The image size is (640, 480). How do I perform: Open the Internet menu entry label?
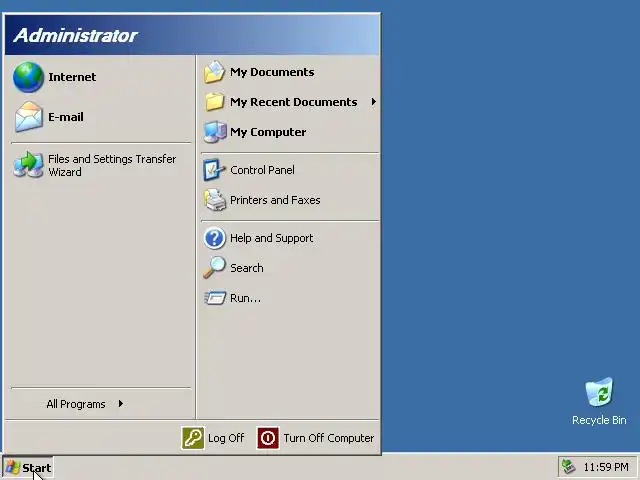[x=72, y=77]
